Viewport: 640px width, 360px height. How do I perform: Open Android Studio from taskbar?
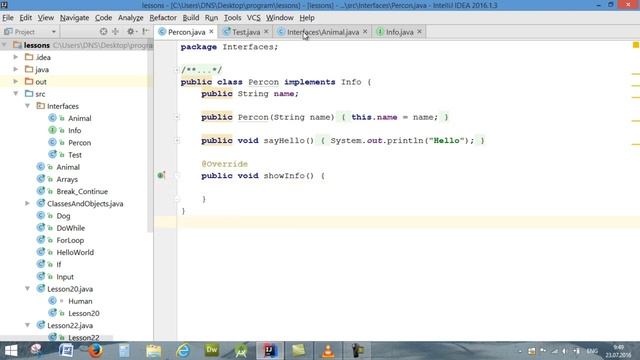(241, 351)
